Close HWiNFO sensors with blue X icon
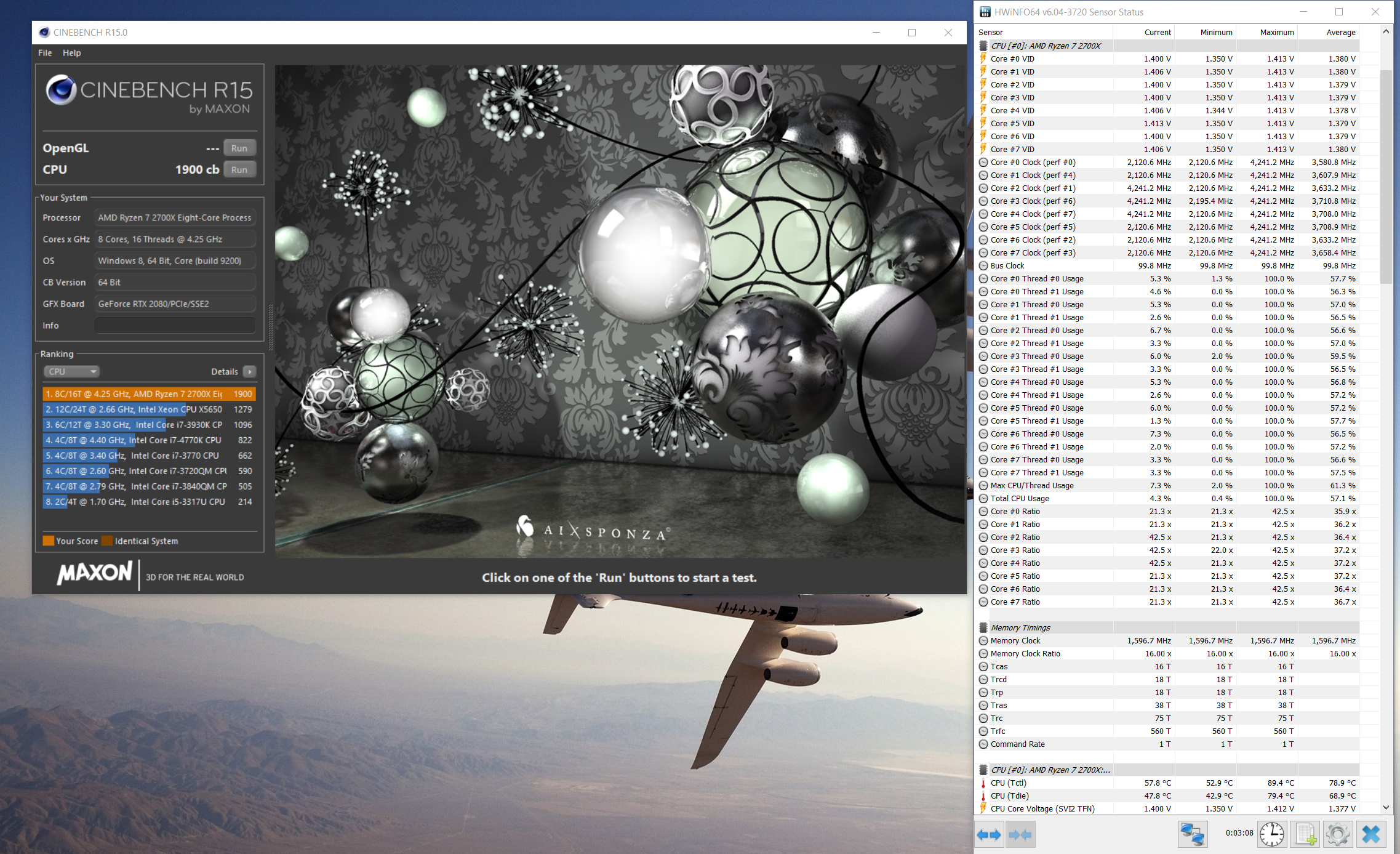The image size is (1400, 854). (1371, 835)
